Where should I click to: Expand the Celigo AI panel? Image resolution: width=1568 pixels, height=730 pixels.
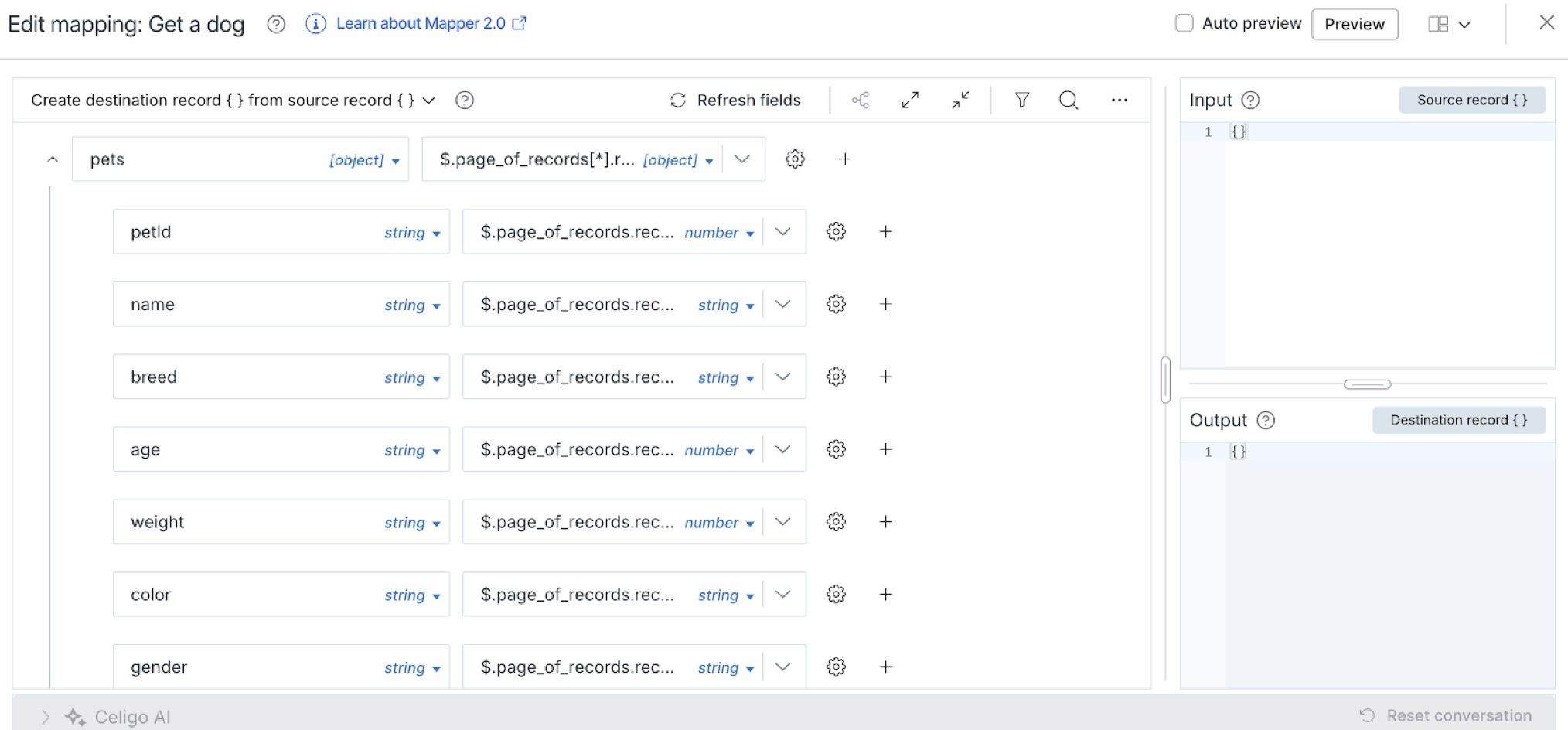point(46,717)
